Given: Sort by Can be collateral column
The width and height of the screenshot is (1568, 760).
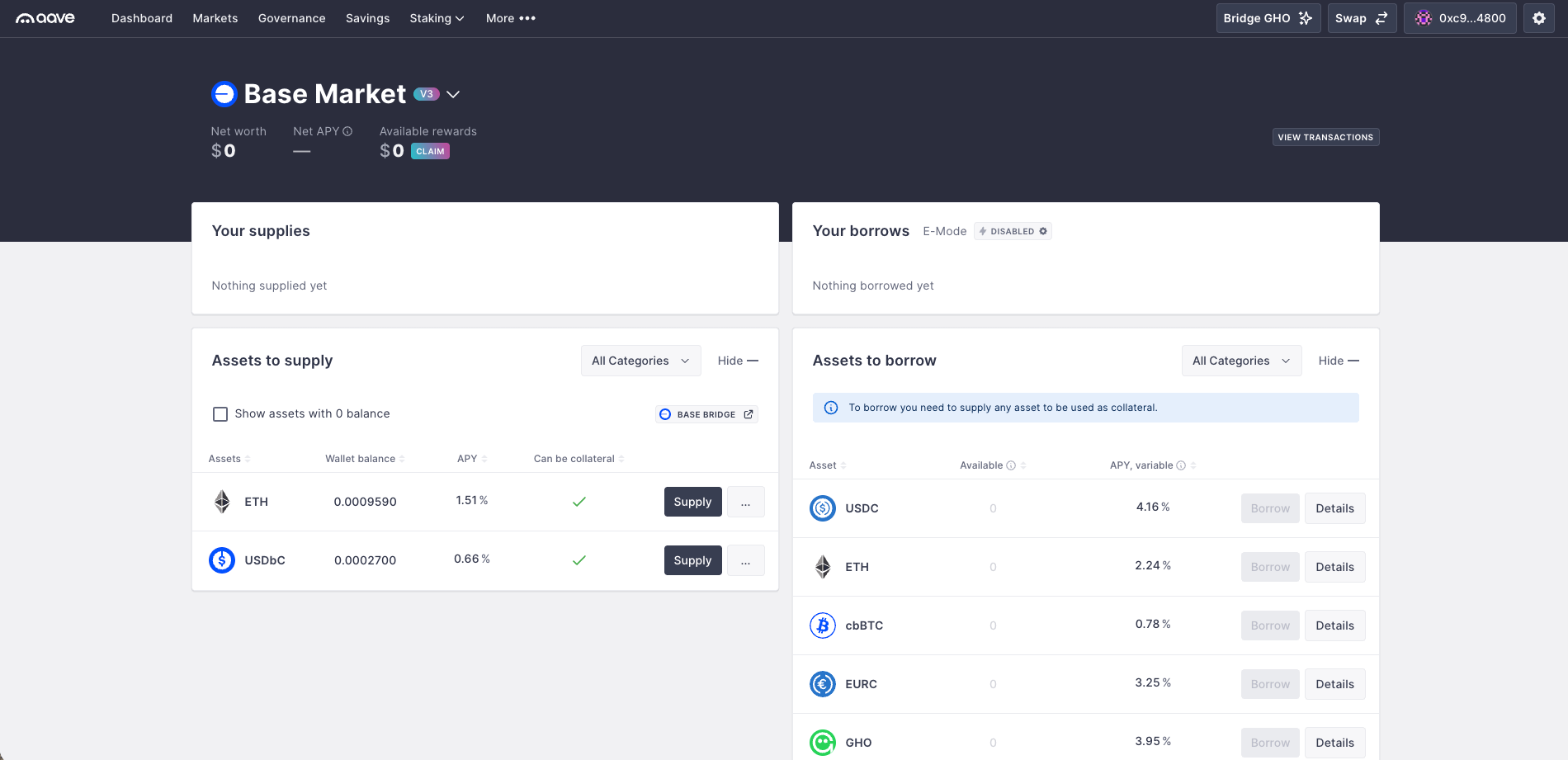Looking at the screenshot, I should coord(579,459).
